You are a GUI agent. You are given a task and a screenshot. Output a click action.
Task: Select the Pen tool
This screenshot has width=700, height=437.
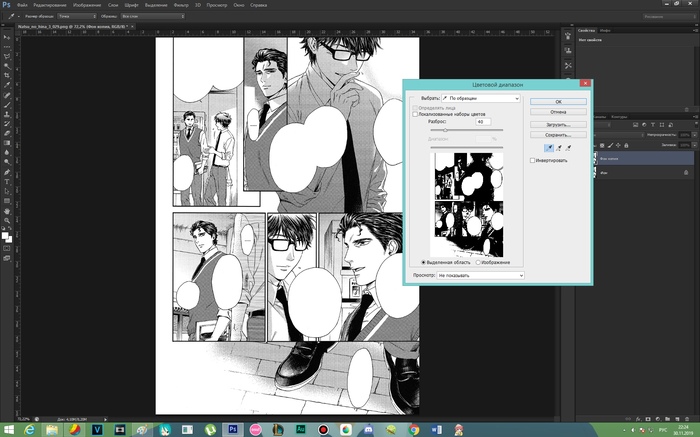click(7, 172)
